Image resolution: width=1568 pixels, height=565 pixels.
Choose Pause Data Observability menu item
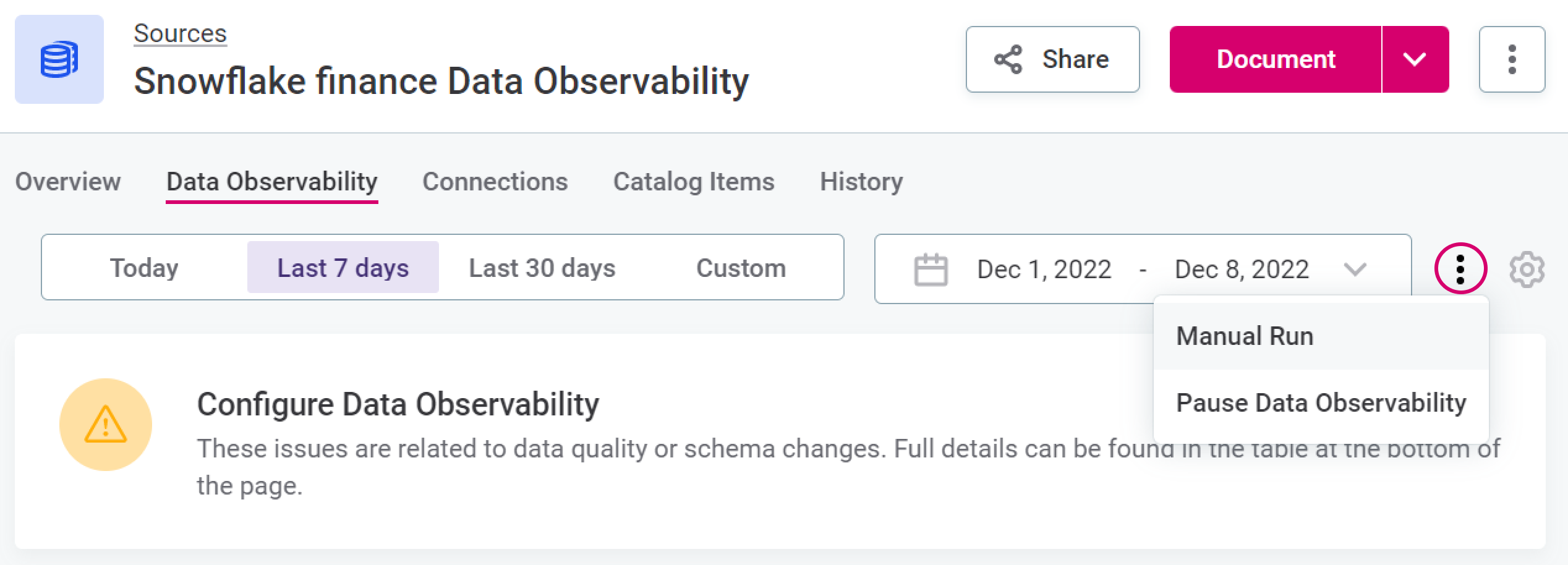pos(1321,403)
